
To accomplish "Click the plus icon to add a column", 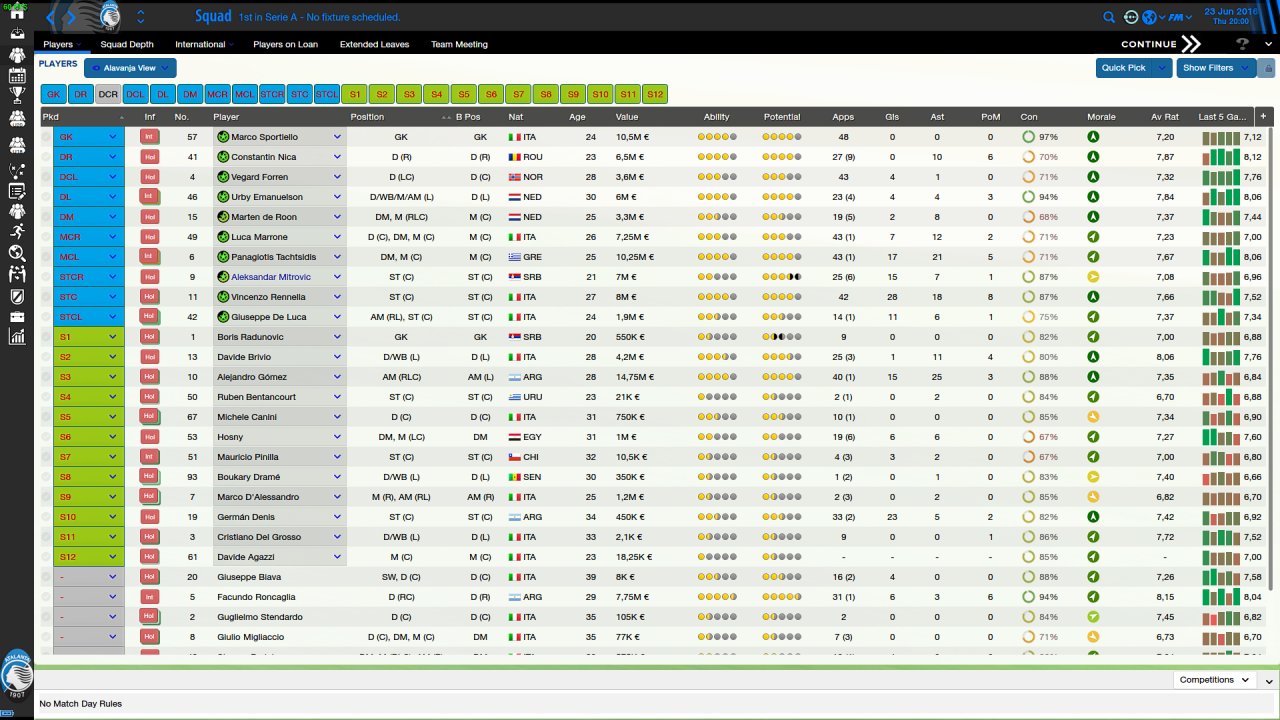I will point(1263,117).
